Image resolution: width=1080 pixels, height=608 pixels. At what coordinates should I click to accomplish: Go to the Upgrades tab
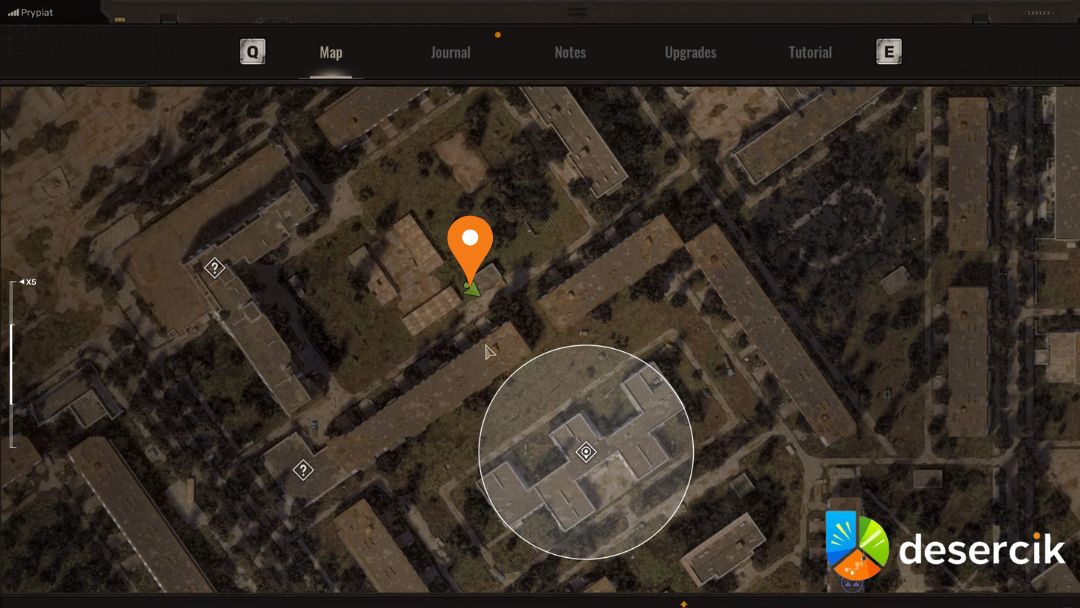point(690,53)
